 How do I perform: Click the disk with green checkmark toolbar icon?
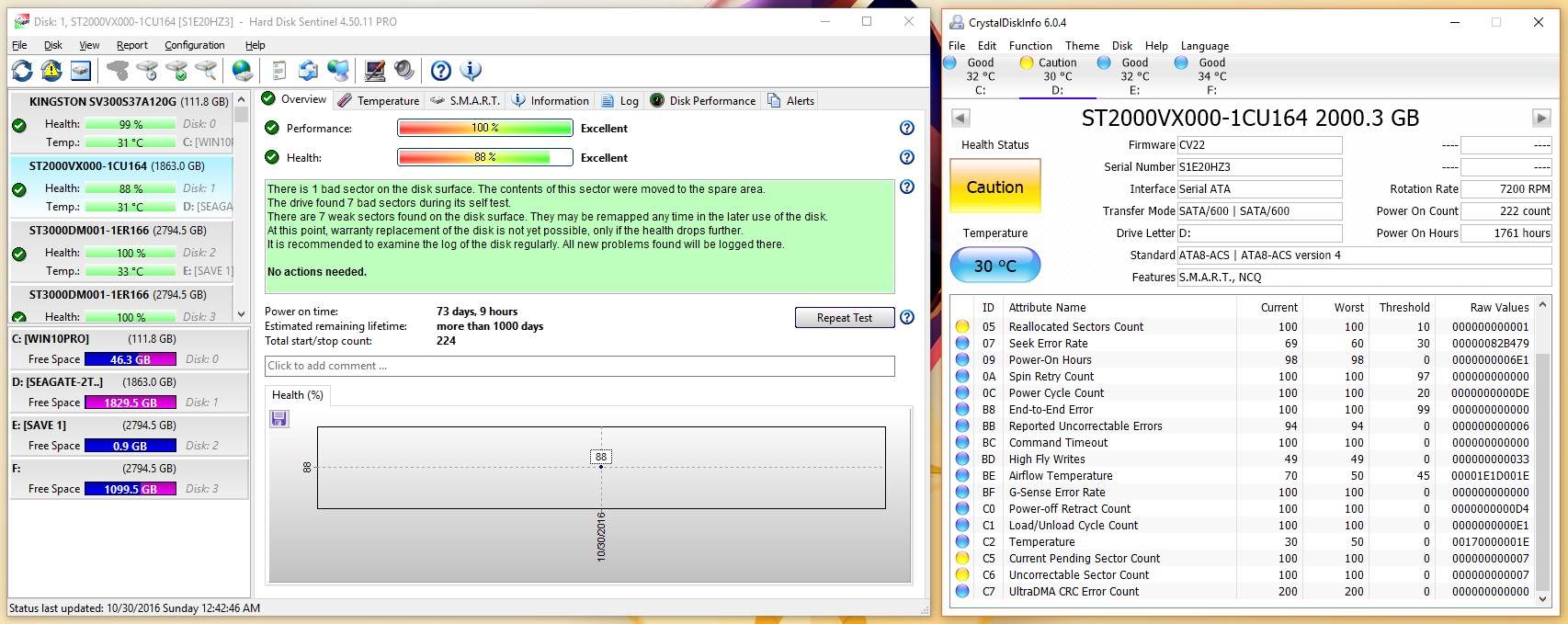coord(176,70)
